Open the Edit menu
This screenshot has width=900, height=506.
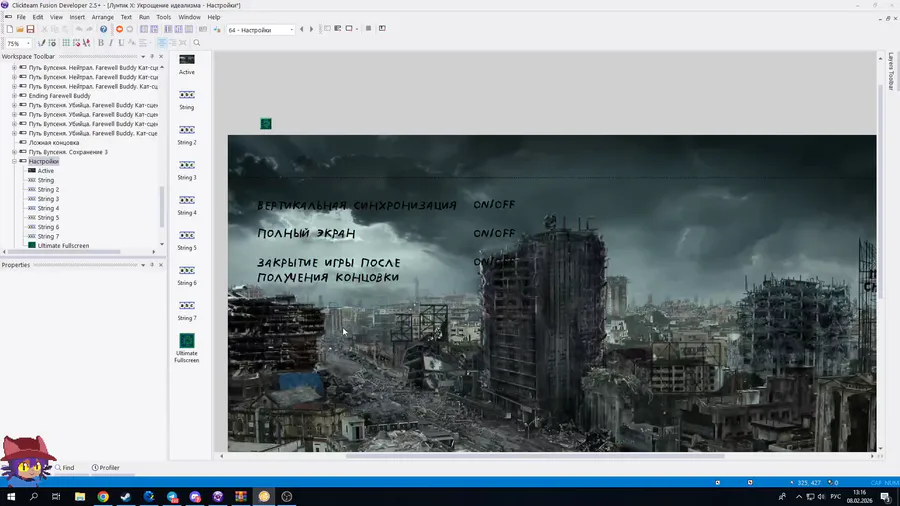[x=38, y=17]
